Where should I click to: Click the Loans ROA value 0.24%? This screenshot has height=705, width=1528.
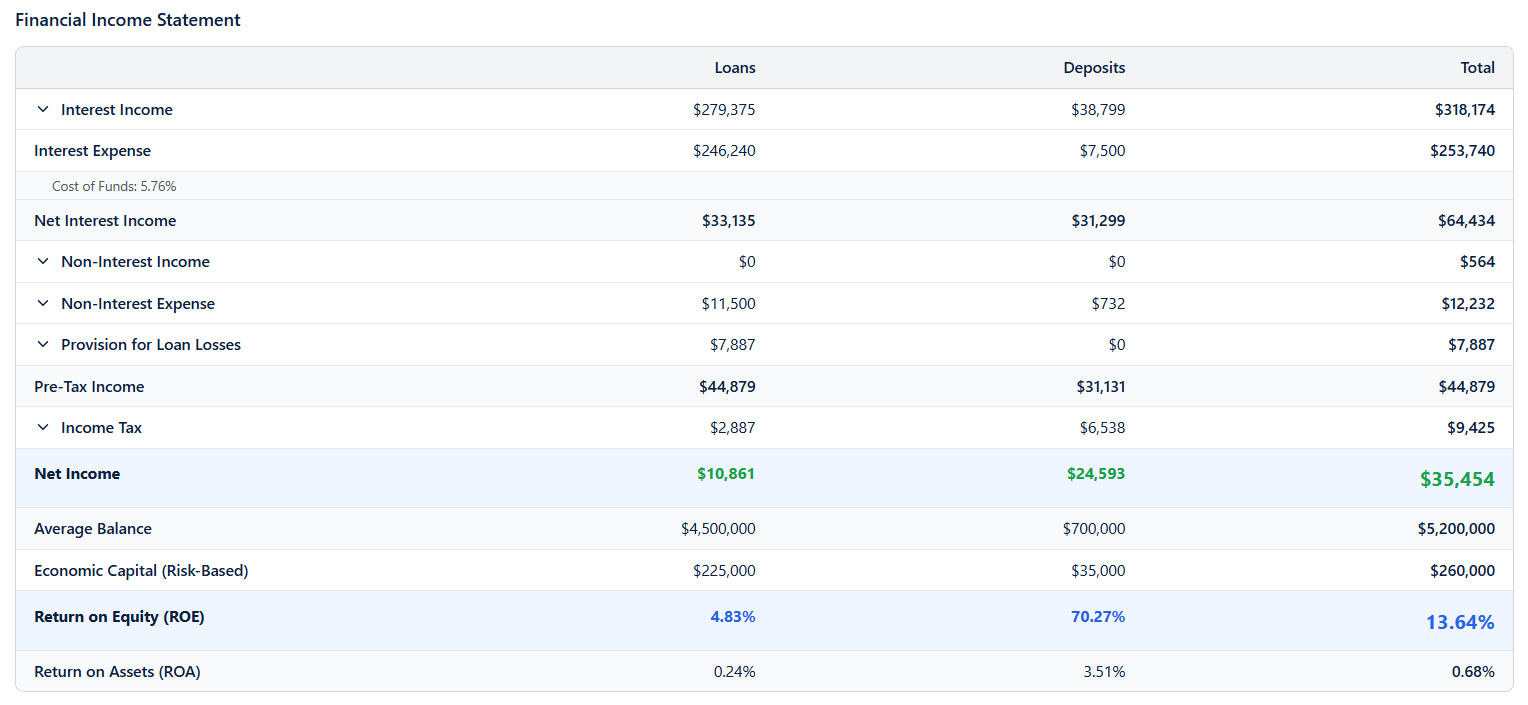point(735,672)
